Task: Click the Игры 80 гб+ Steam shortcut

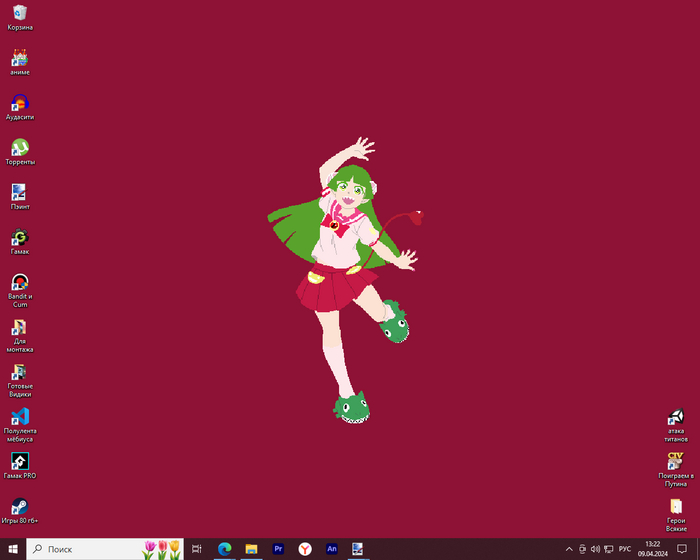Action: (20, 506)
